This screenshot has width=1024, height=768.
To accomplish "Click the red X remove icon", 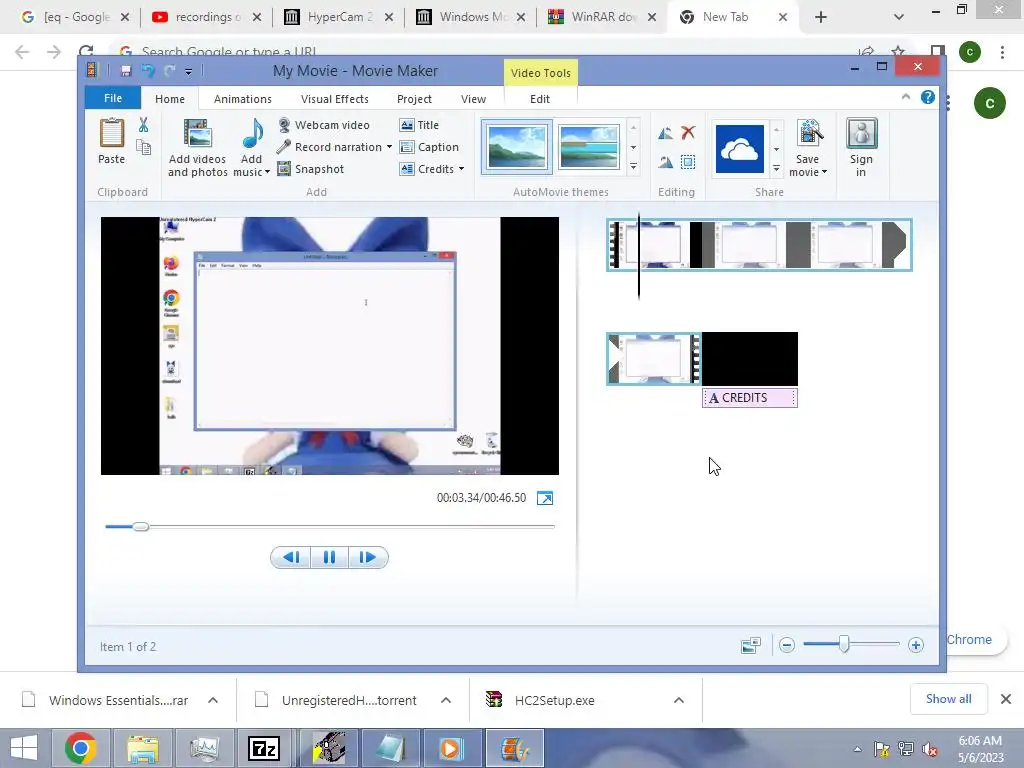I will (x=688, y=133).
